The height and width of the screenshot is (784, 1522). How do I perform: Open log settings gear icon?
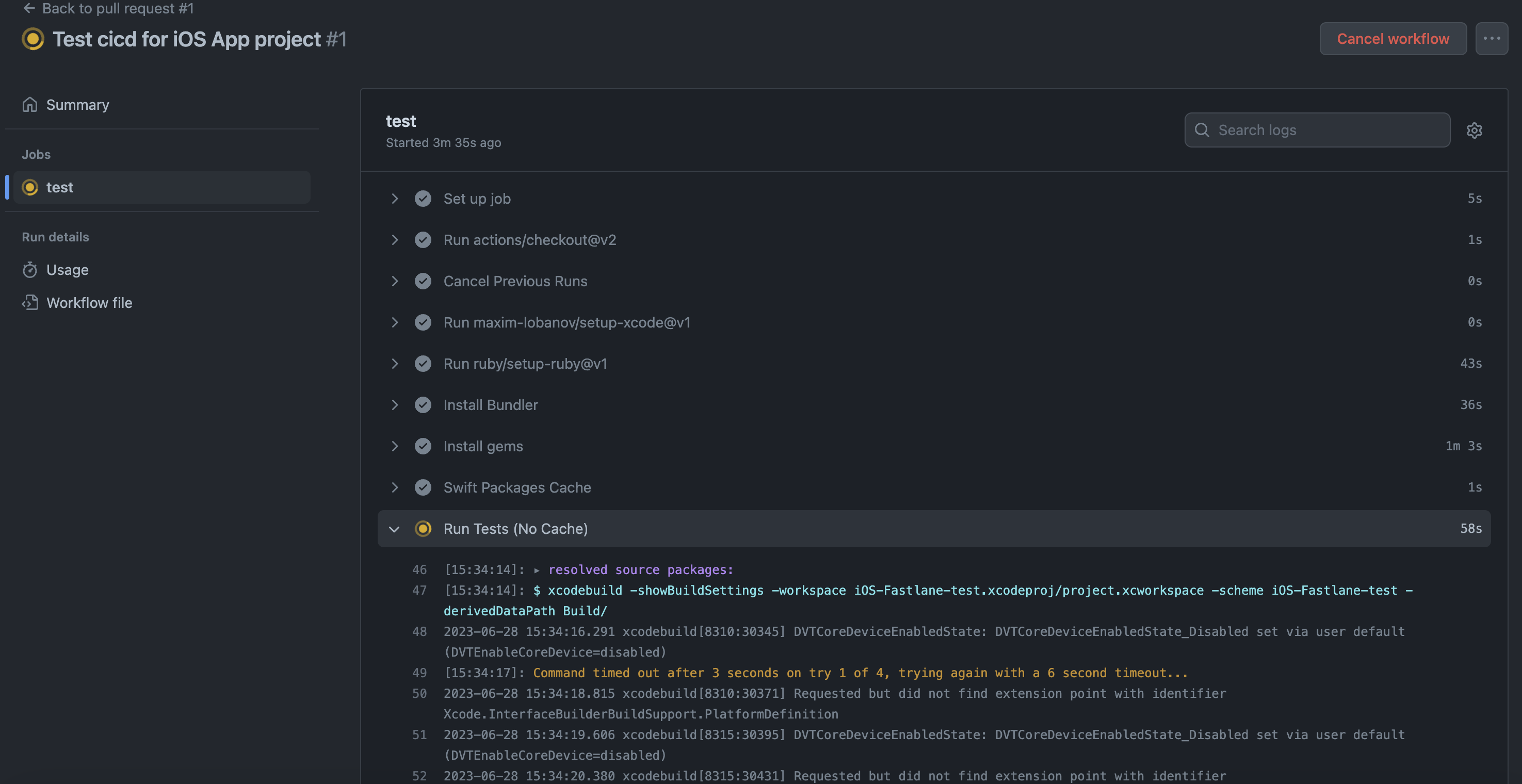click(1474, 130)
